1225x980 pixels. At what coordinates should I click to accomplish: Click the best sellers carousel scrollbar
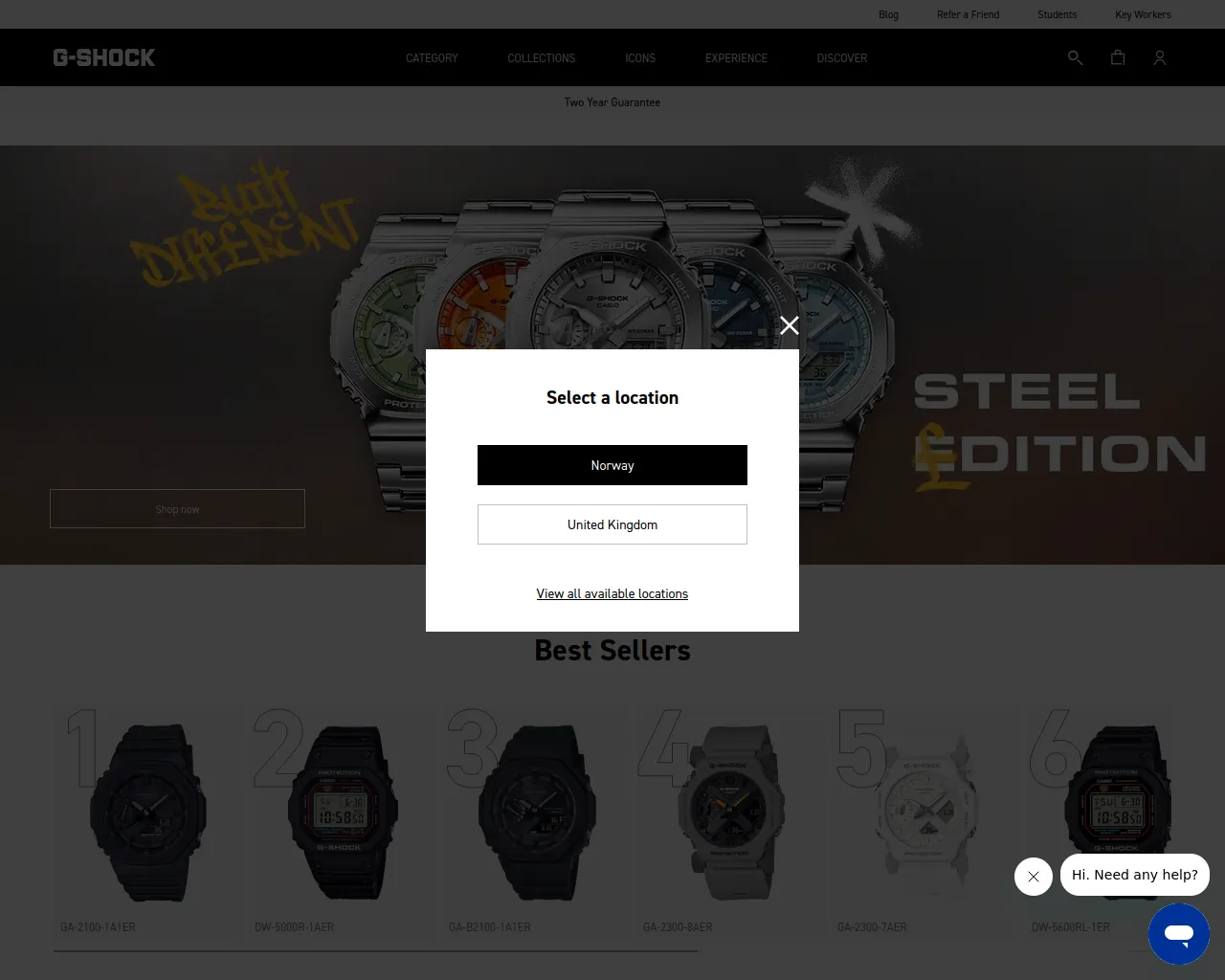[x=375, y=951]
